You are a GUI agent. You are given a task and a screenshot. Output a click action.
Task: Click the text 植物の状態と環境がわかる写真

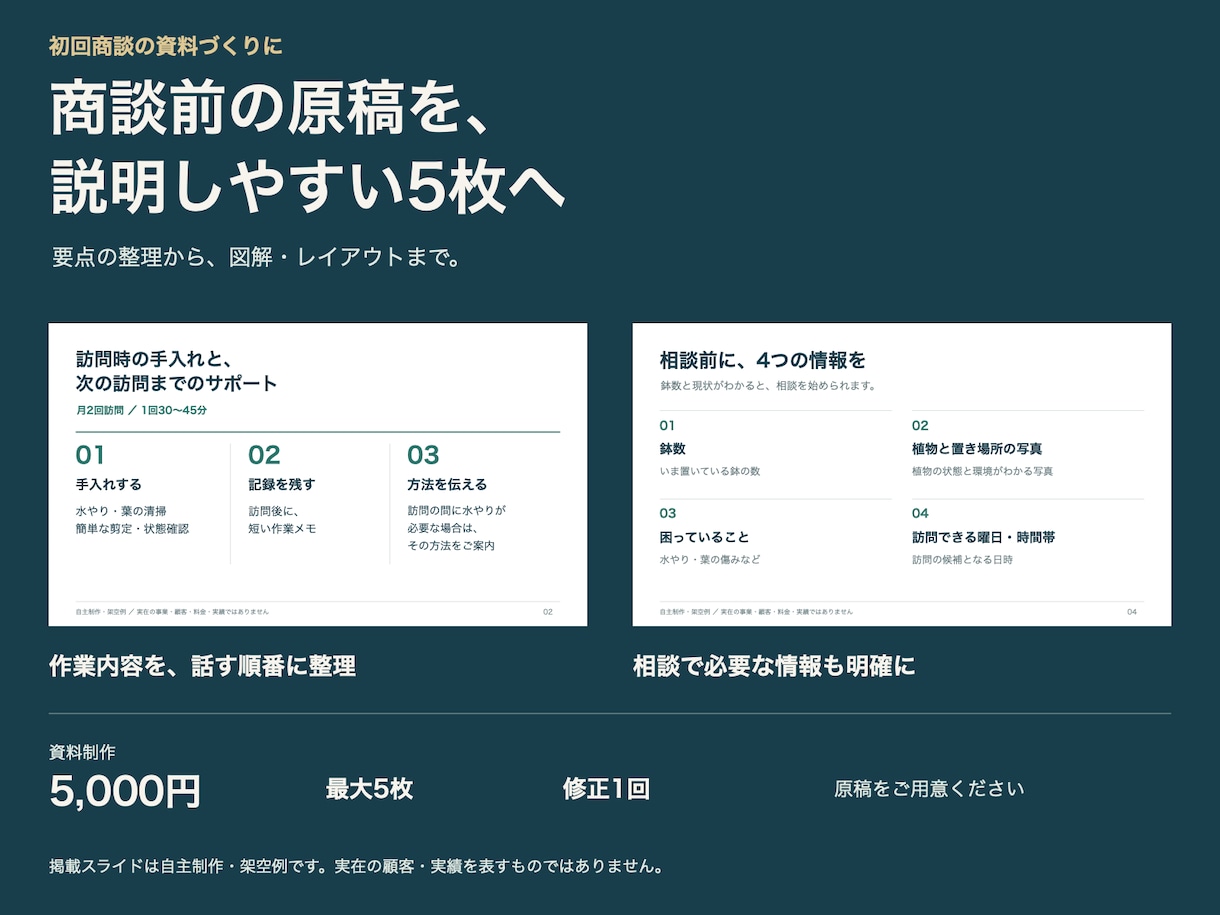pyautogui.click(x=982, y=471)
